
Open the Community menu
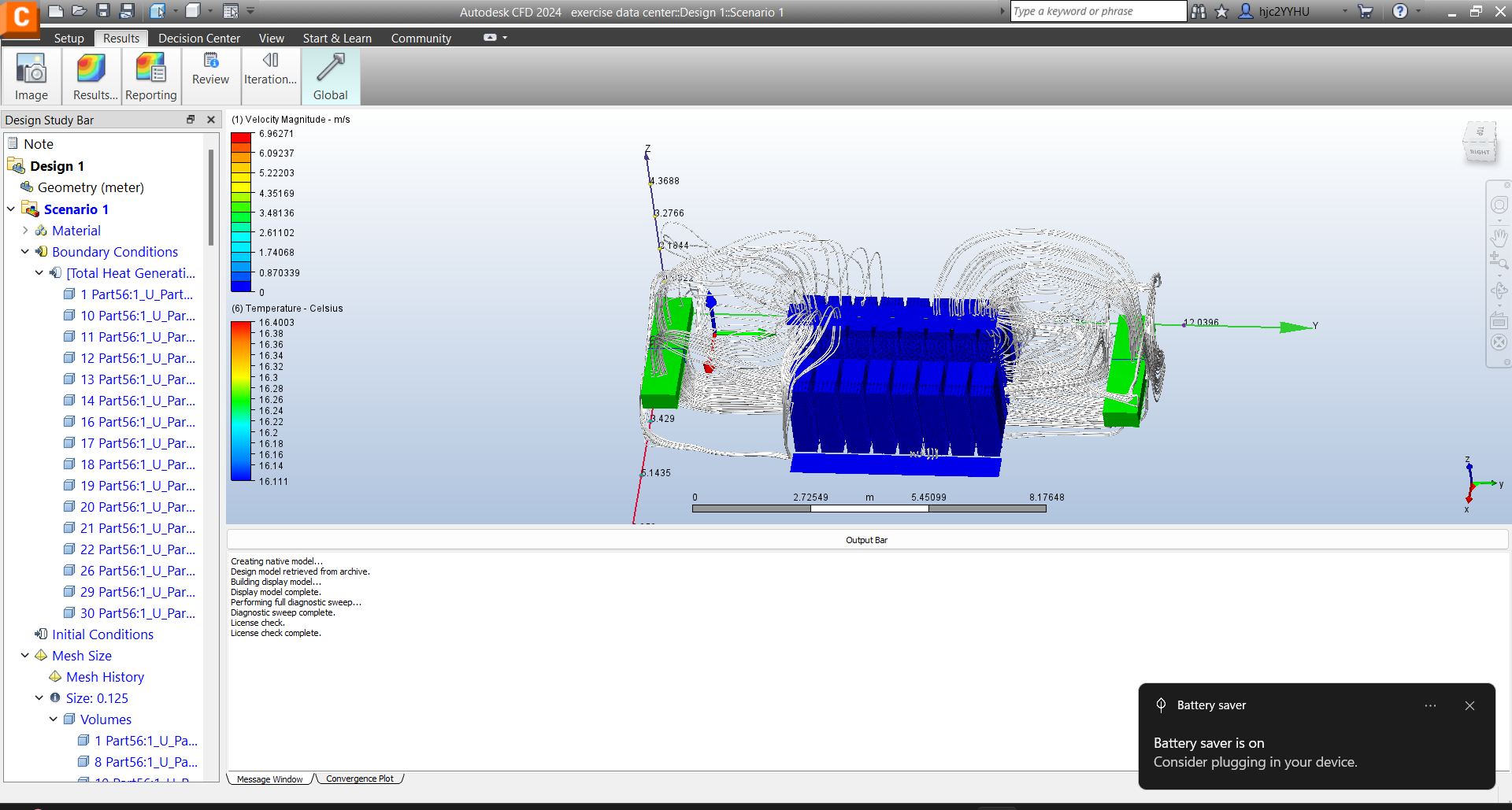[421, 38]
